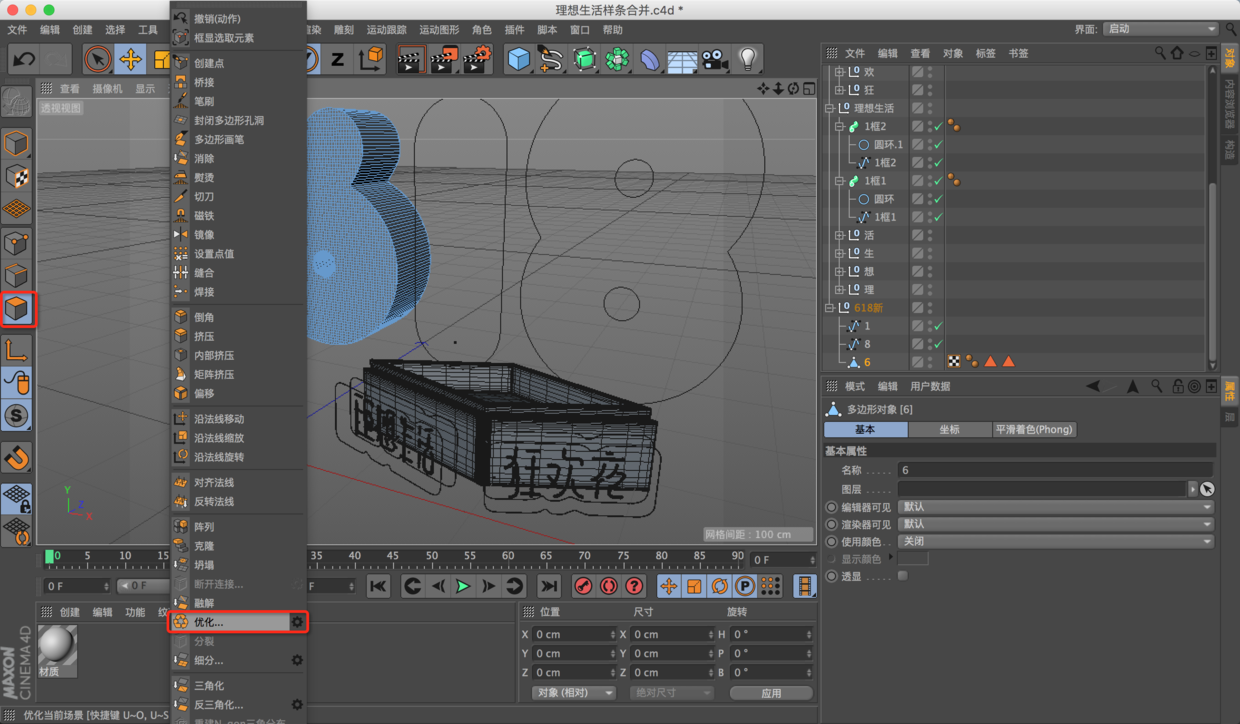The image size is (1240, 724).
Task: Switch to the 坐标 attribute tab
Action: point(949,429)
